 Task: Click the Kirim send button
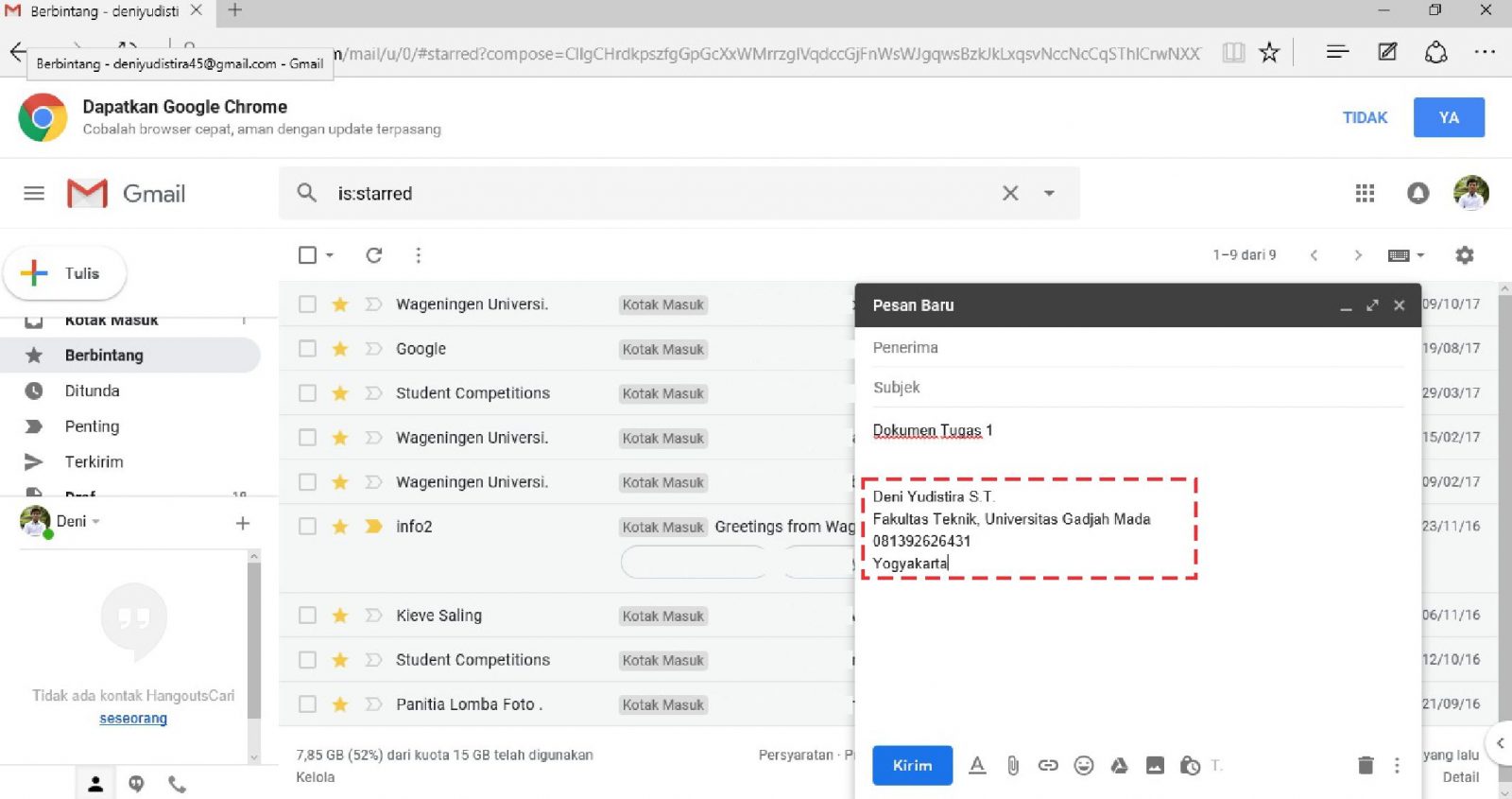click(912, 766)
